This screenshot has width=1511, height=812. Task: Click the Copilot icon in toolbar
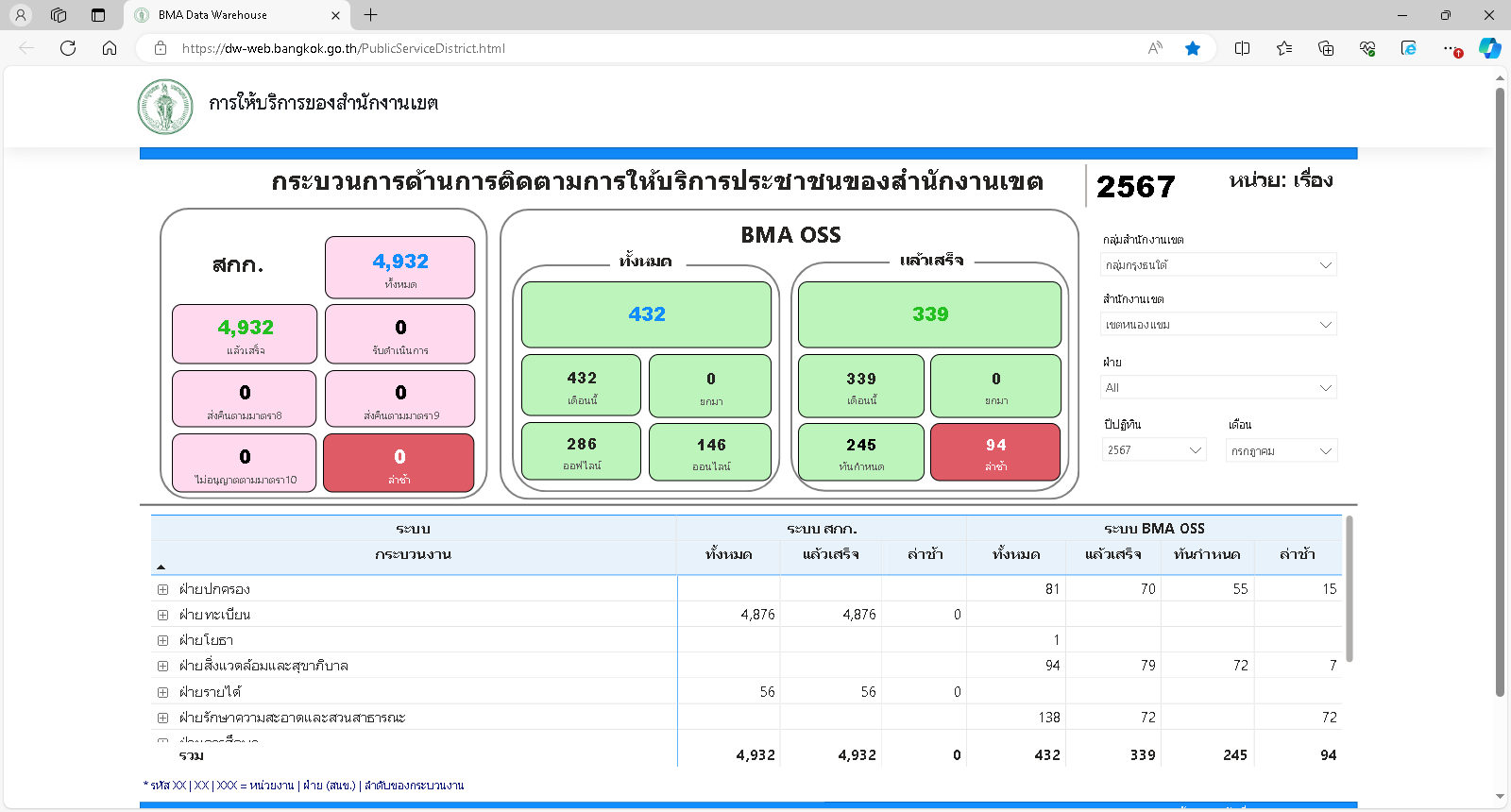[x=1490, y=48]
